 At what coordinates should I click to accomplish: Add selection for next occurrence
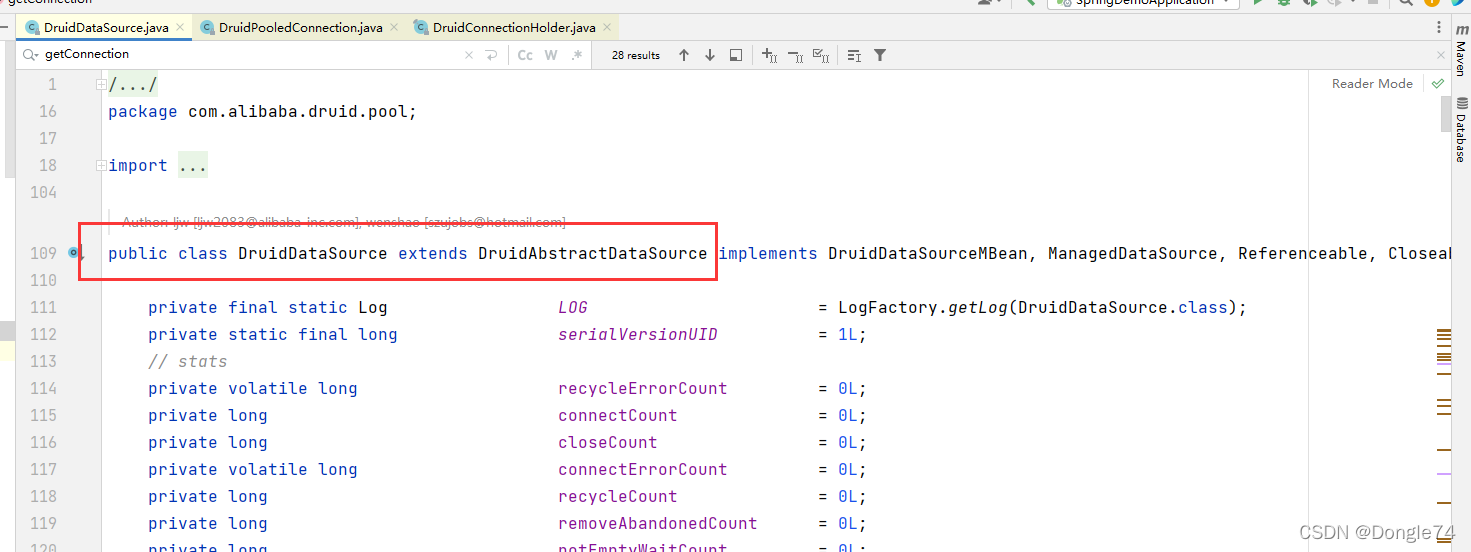click(x=769, y=55)
